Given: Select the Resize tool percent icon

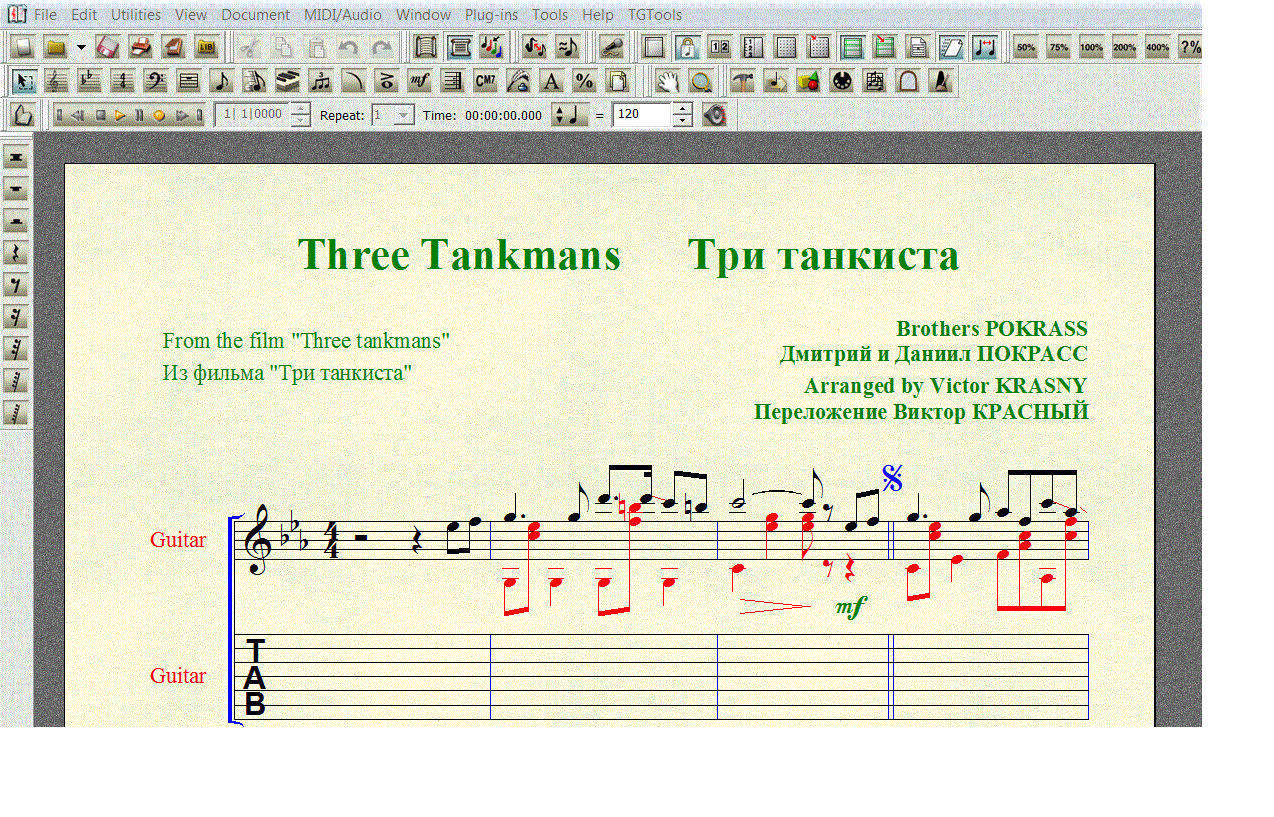Looking at the screenshot, I should [584, 81].
